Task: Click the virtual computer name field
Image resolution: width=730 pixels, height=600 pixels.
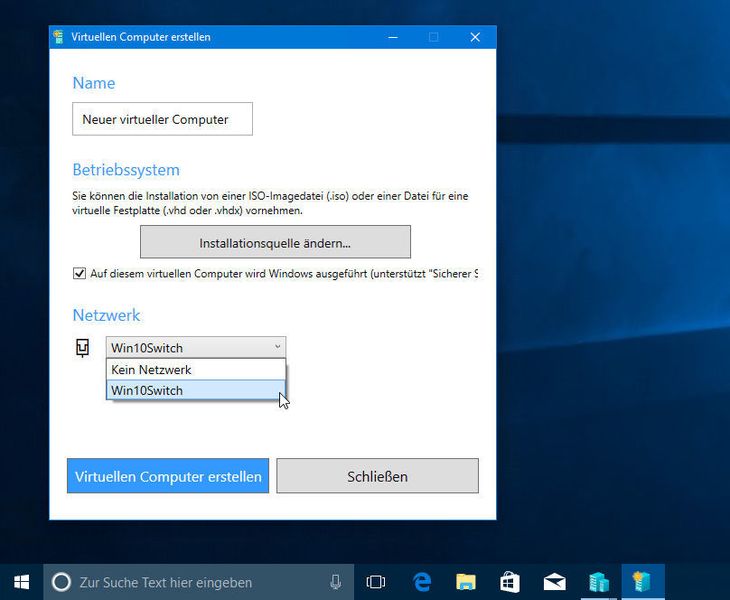Action: [162, 119]
